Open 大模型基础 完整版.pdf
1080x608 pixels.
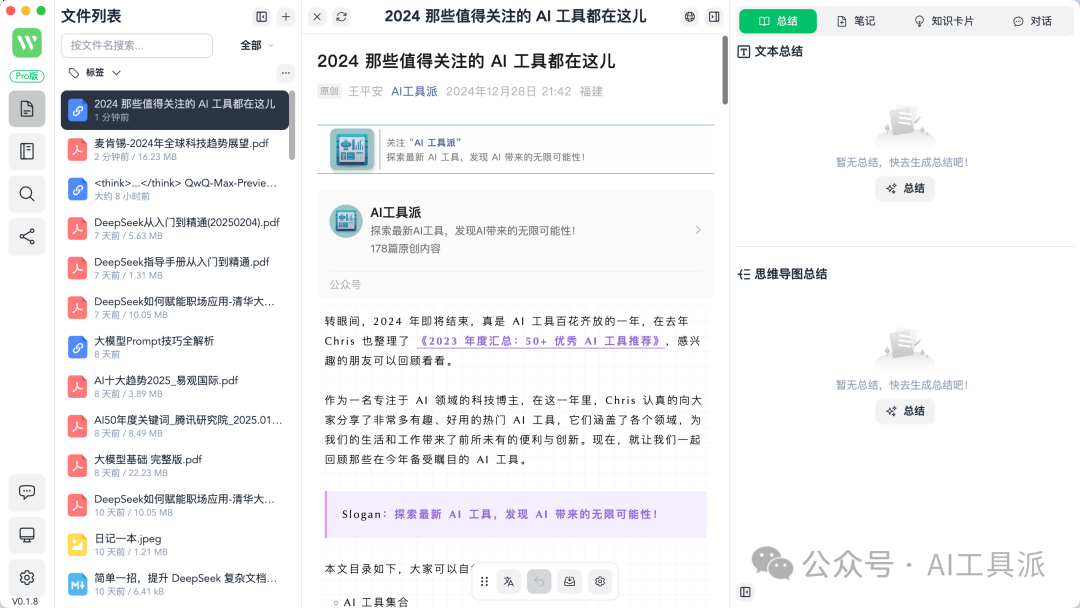coord(175,465)
